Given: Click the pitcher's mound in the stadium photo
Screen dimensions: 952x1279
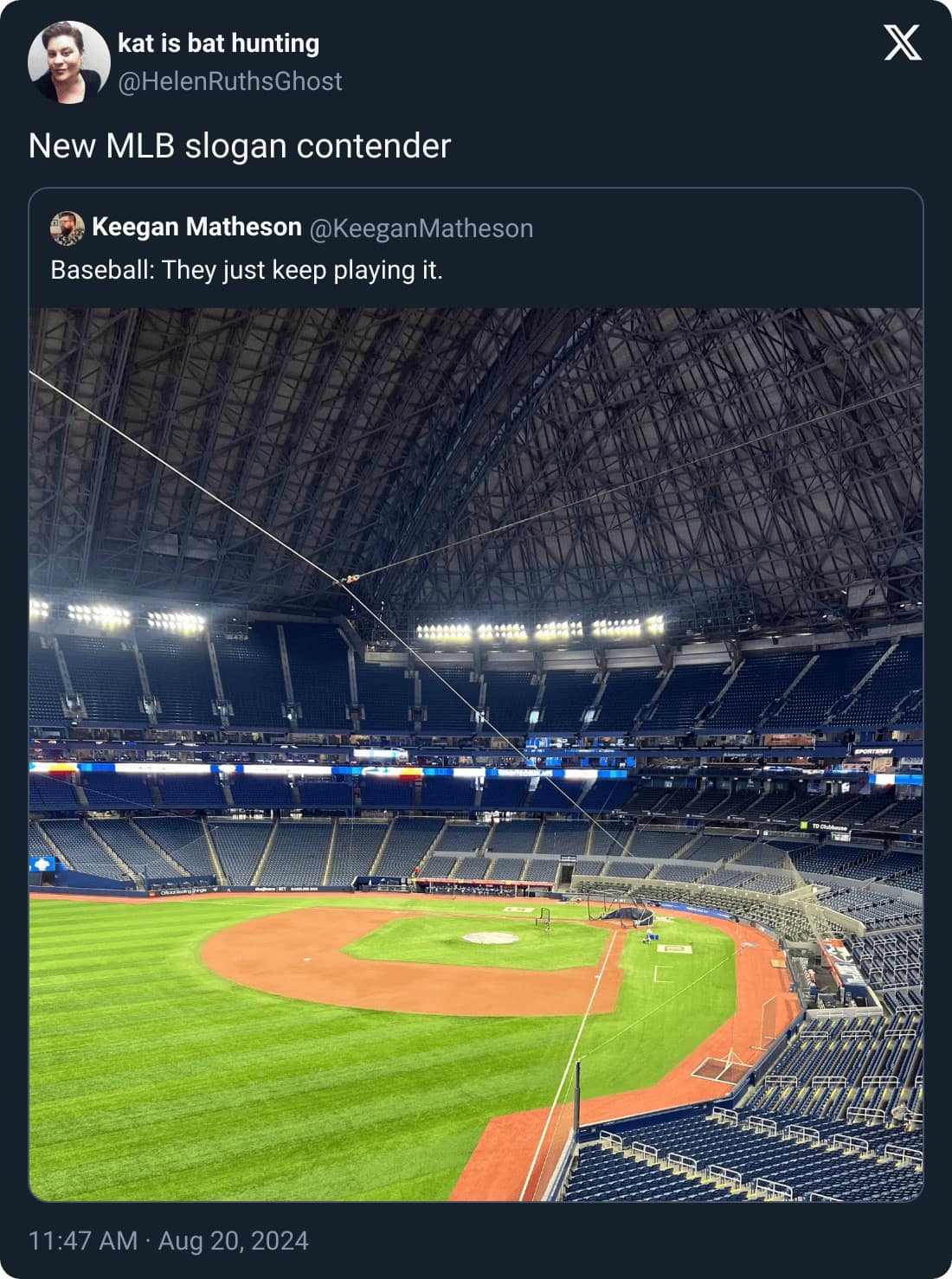Looking at the screenshot, I should tap(490, 937).
